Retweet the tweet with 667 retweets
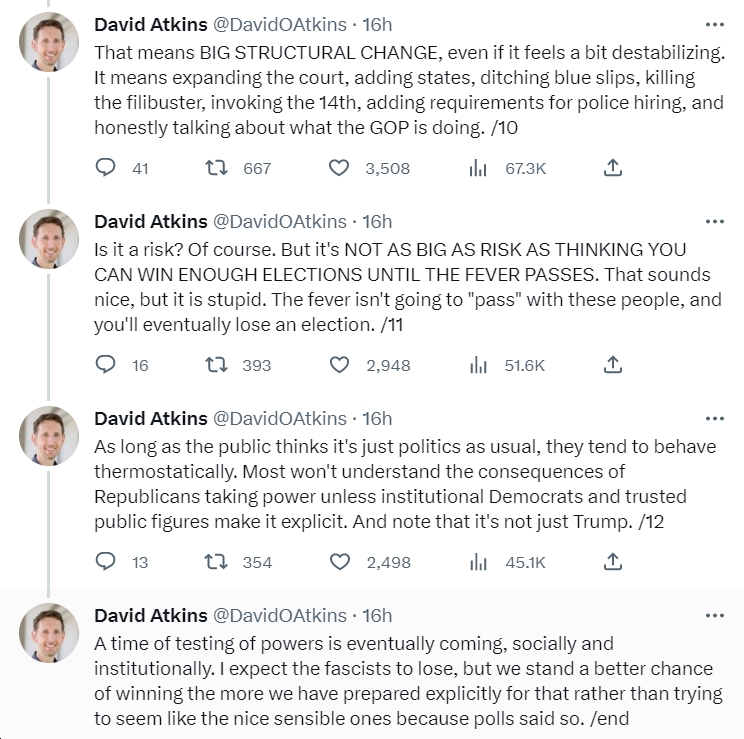This screenshot has height=739, width=744. pyautogui.click(x=216, y=168)
